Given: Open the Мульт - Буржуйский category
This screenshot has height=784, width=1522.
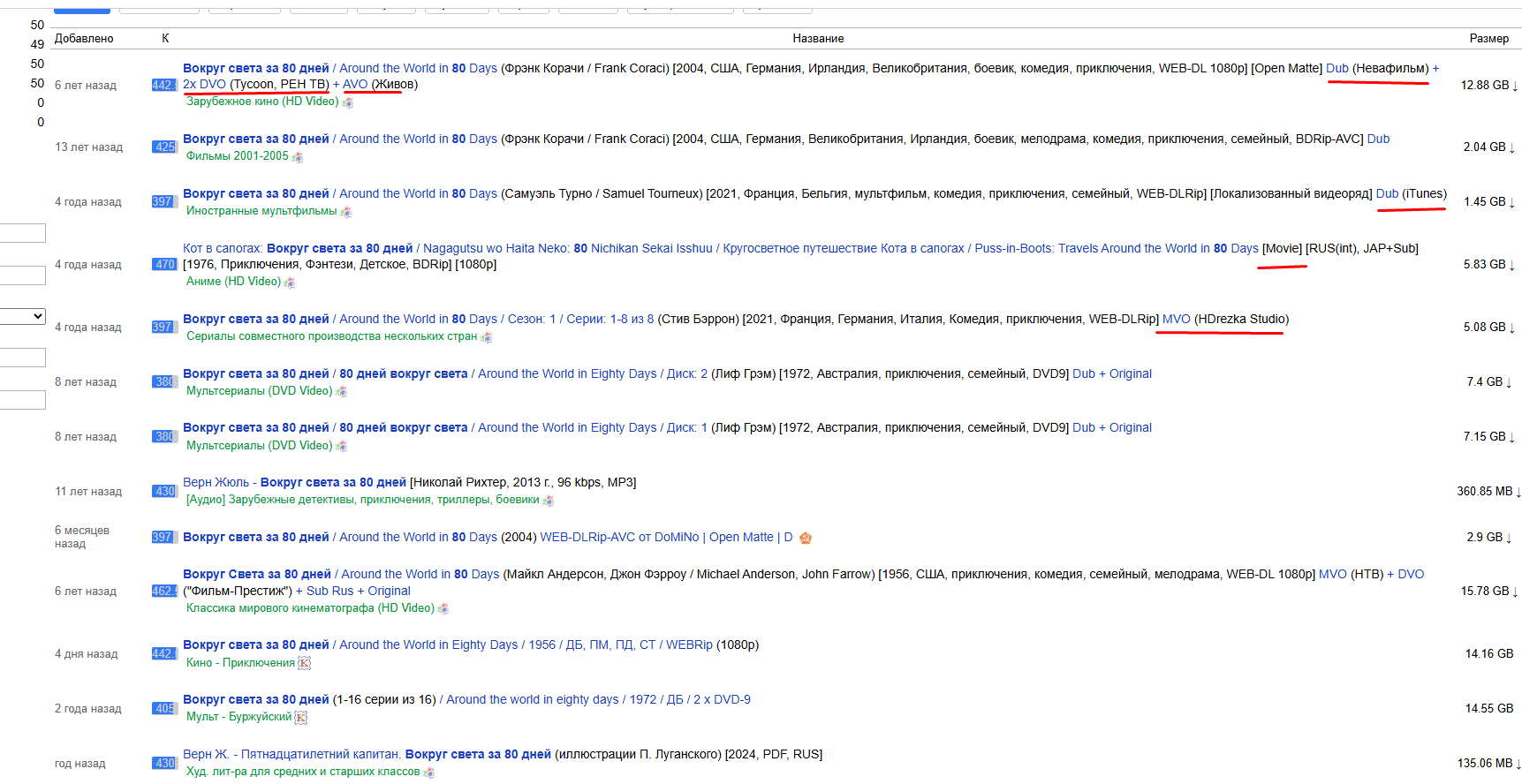Looking at the screenshot, I should tap(239, 717).
